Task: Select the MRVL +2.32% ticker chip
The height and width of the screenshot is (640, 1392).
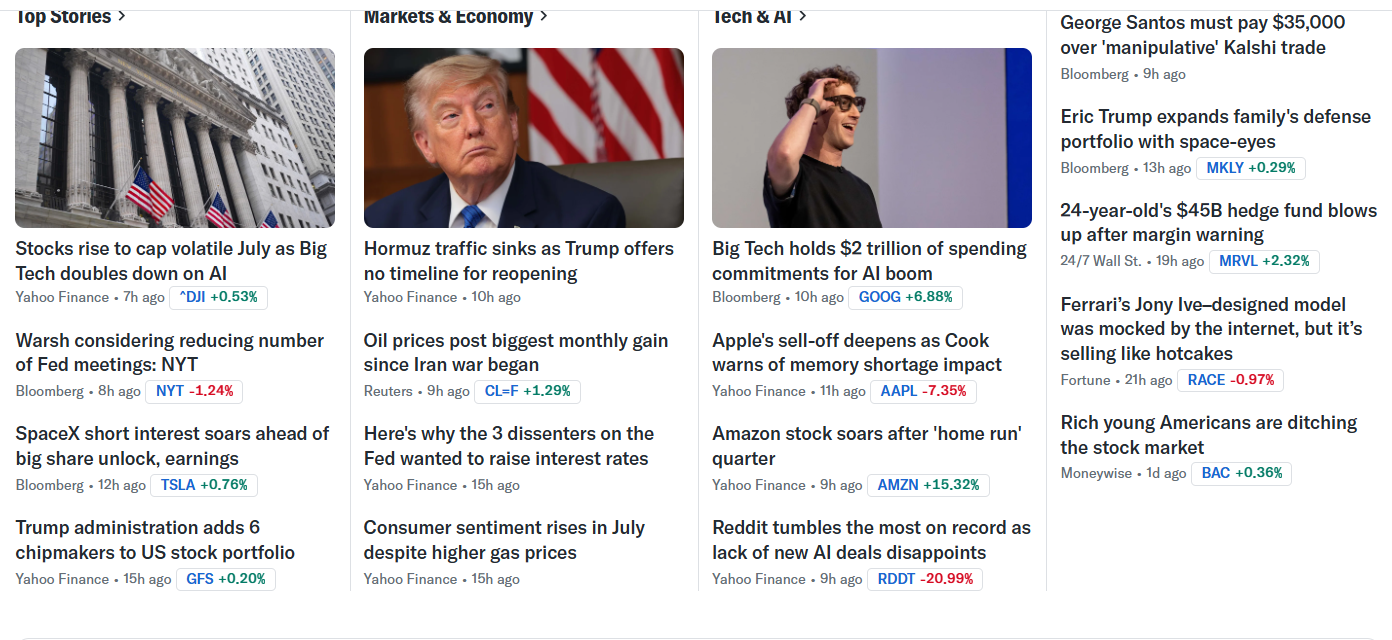Action: click(1264, 261)
